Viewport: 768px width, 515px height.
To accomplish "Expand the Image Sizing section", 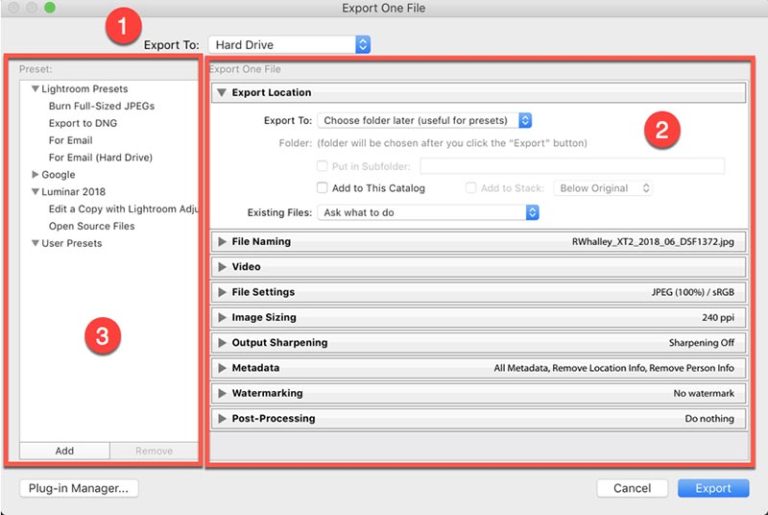I will [x=222, y=318].
